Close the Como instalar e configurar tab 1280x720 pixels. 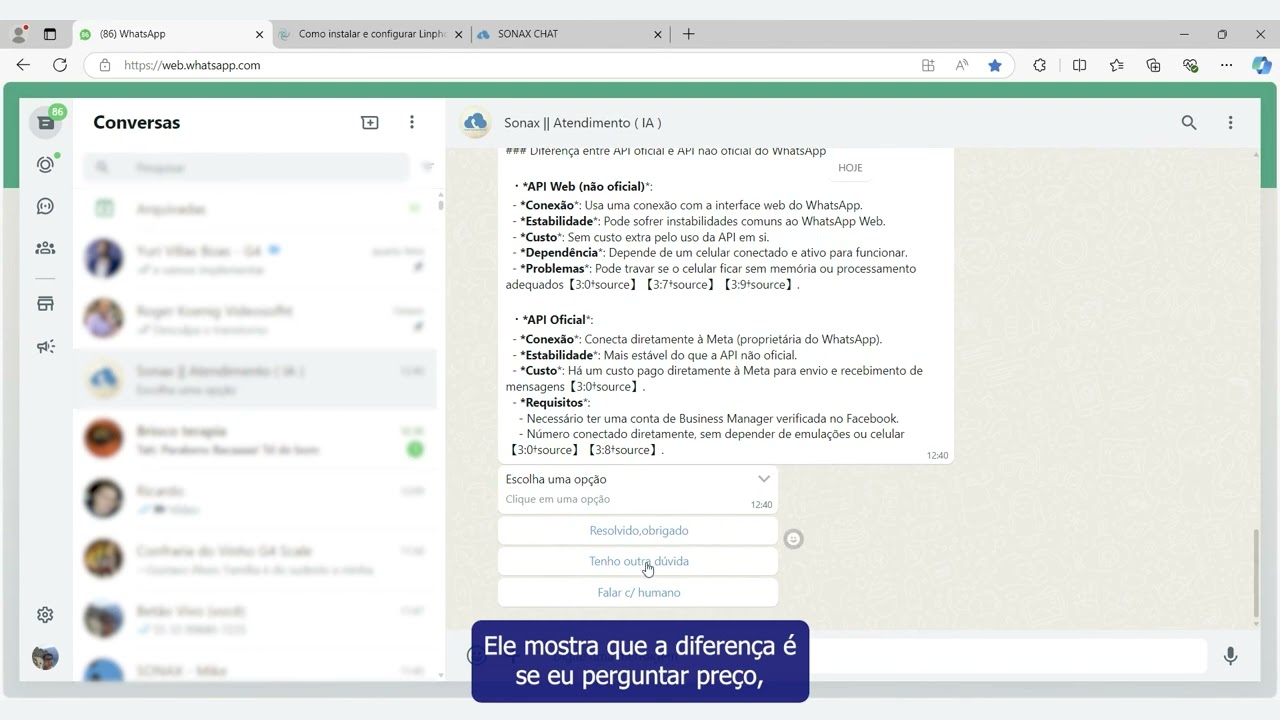coord(459,34)
